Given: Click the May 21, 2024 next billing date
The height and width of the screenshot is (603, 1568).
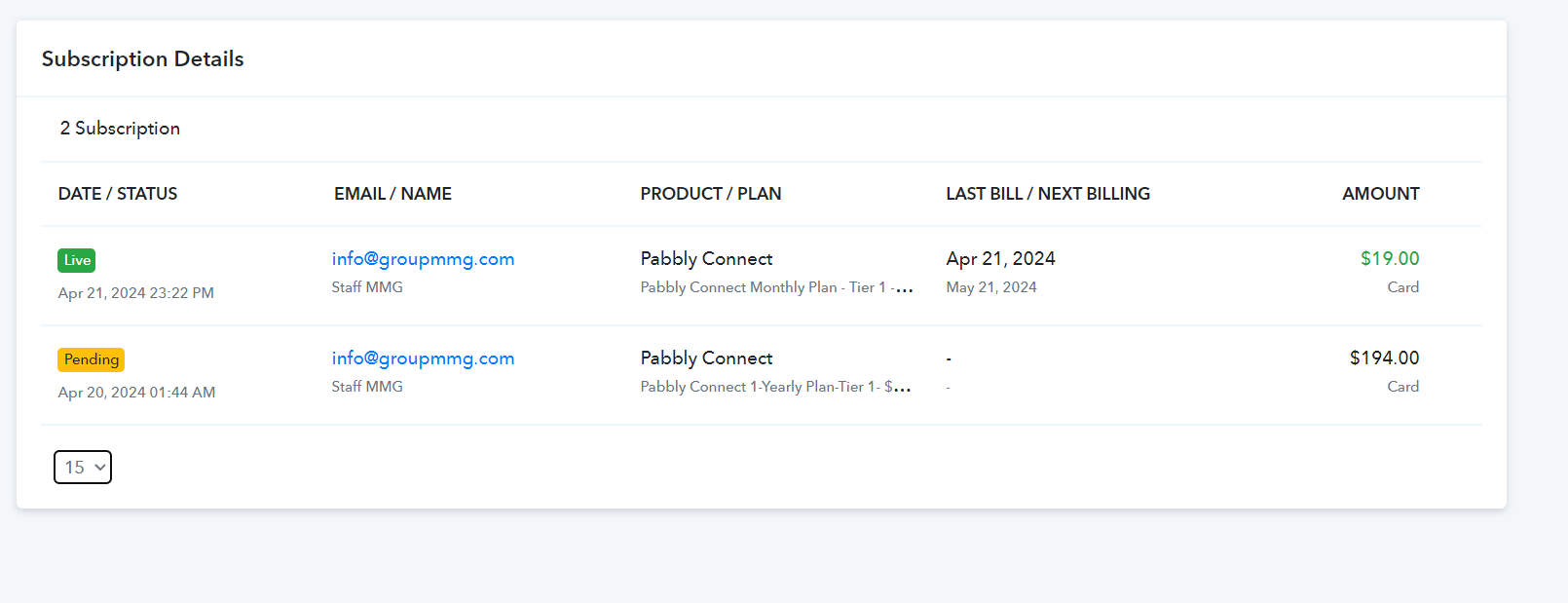Looking at the screenshot, I should 991,287.
